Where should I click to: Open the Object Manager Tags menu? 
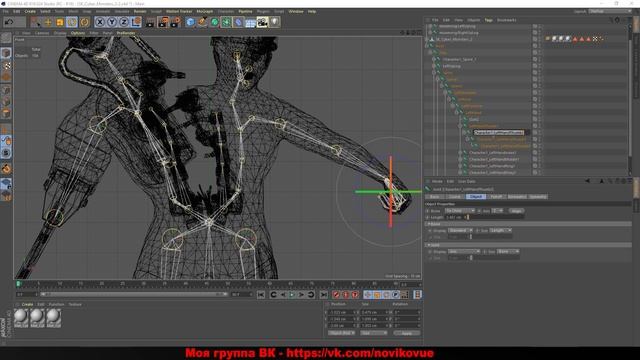(x=489, y=20)
